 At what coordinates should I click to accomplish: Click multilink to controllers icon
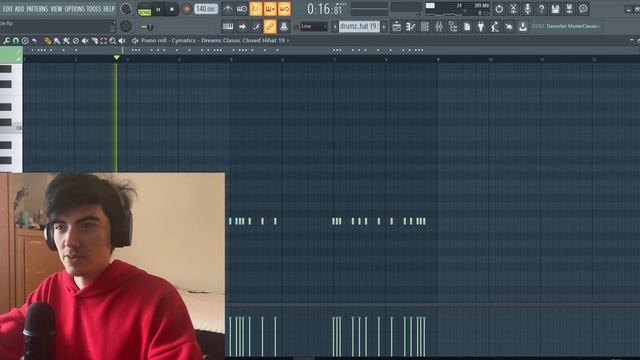click(x=284, y=27)
